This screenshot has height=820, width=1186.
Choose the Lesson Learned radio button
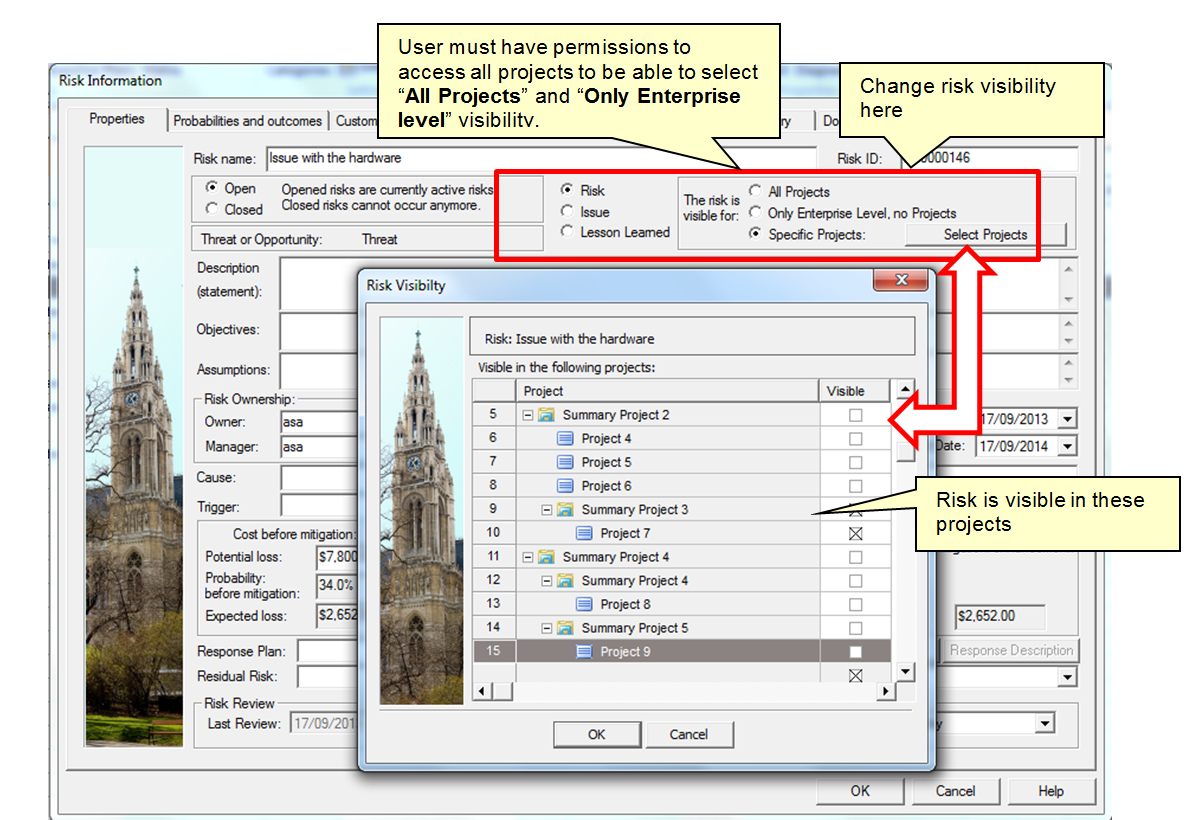click(x=567, y=231)
